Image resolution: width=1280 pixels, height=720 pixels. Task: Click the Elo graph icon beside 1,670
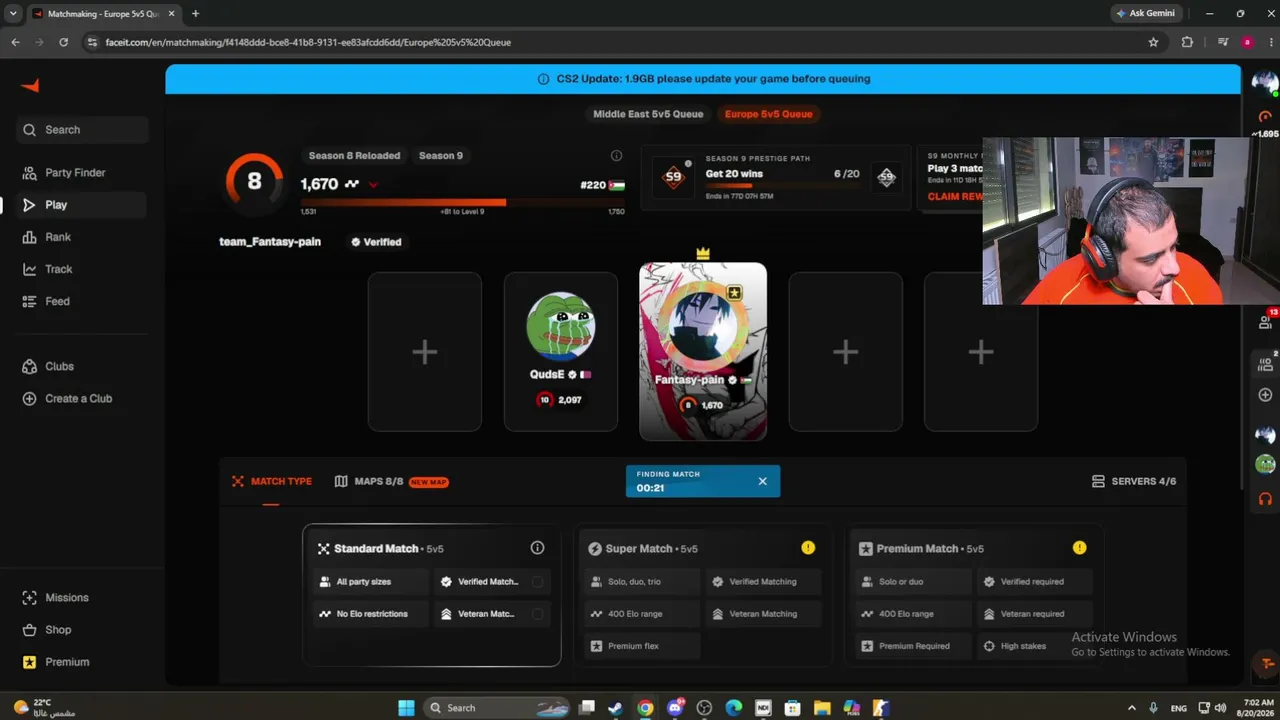[x=352, y=184]
